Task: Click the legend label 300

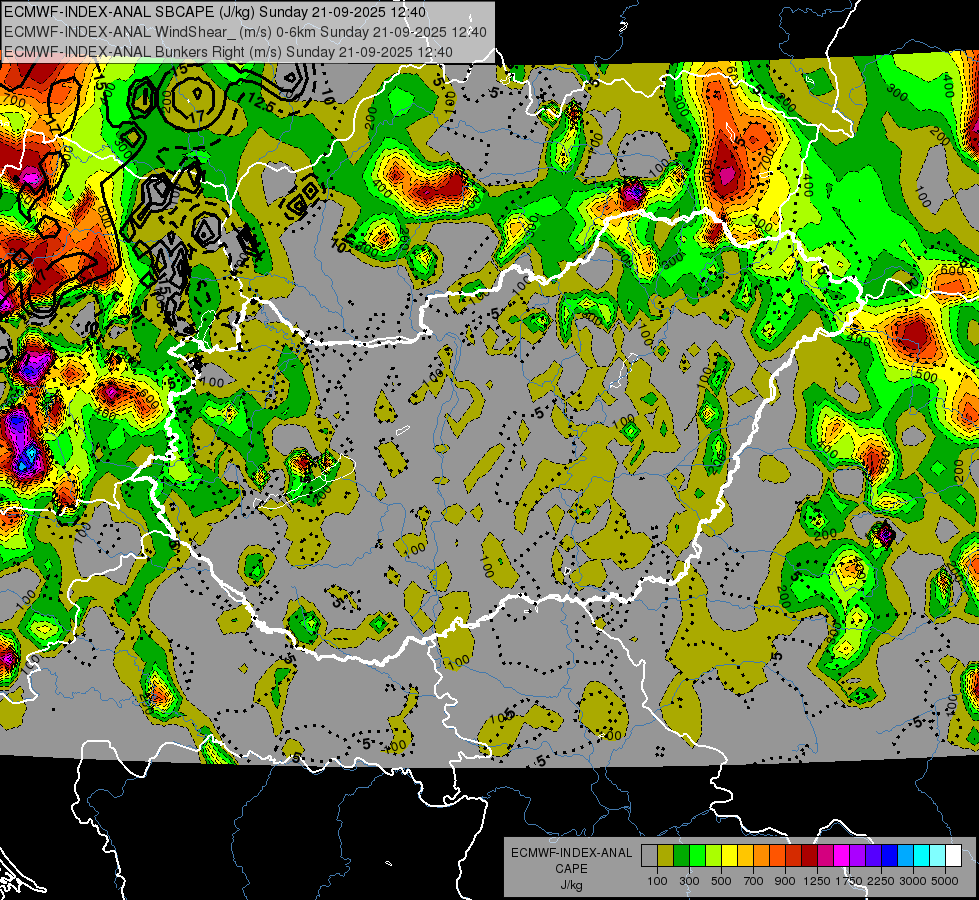Action: pos(689,881)
